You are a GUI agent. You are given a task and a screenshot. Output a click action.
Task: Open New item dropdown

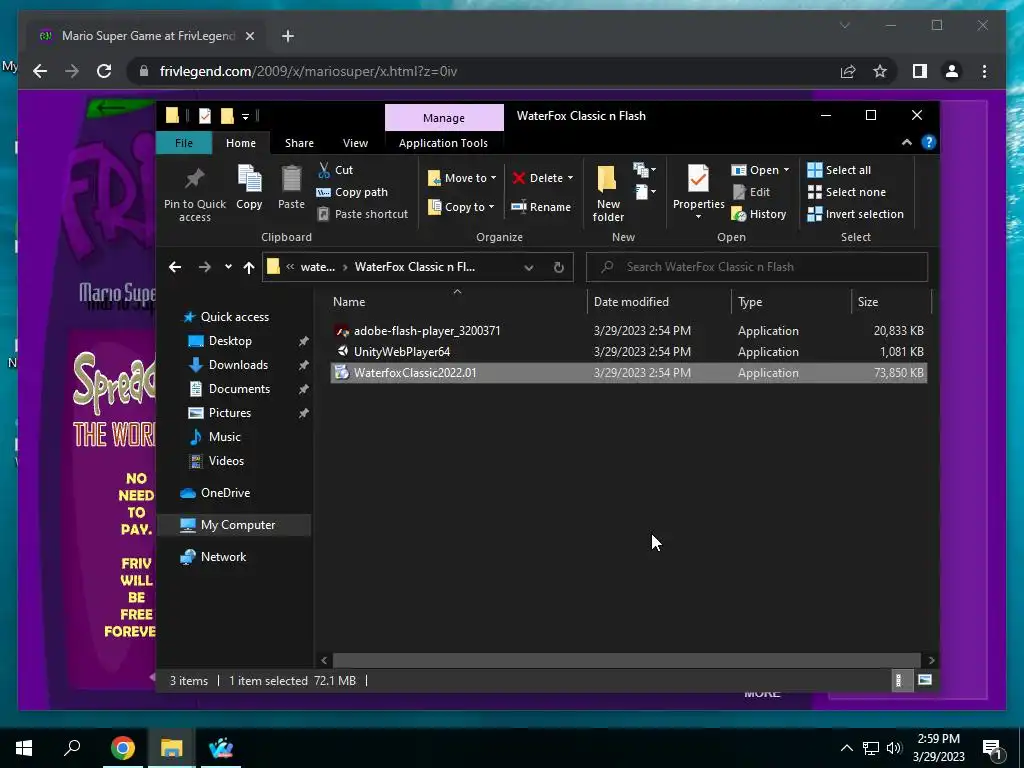pyautogui.click(x=645, y=191)
